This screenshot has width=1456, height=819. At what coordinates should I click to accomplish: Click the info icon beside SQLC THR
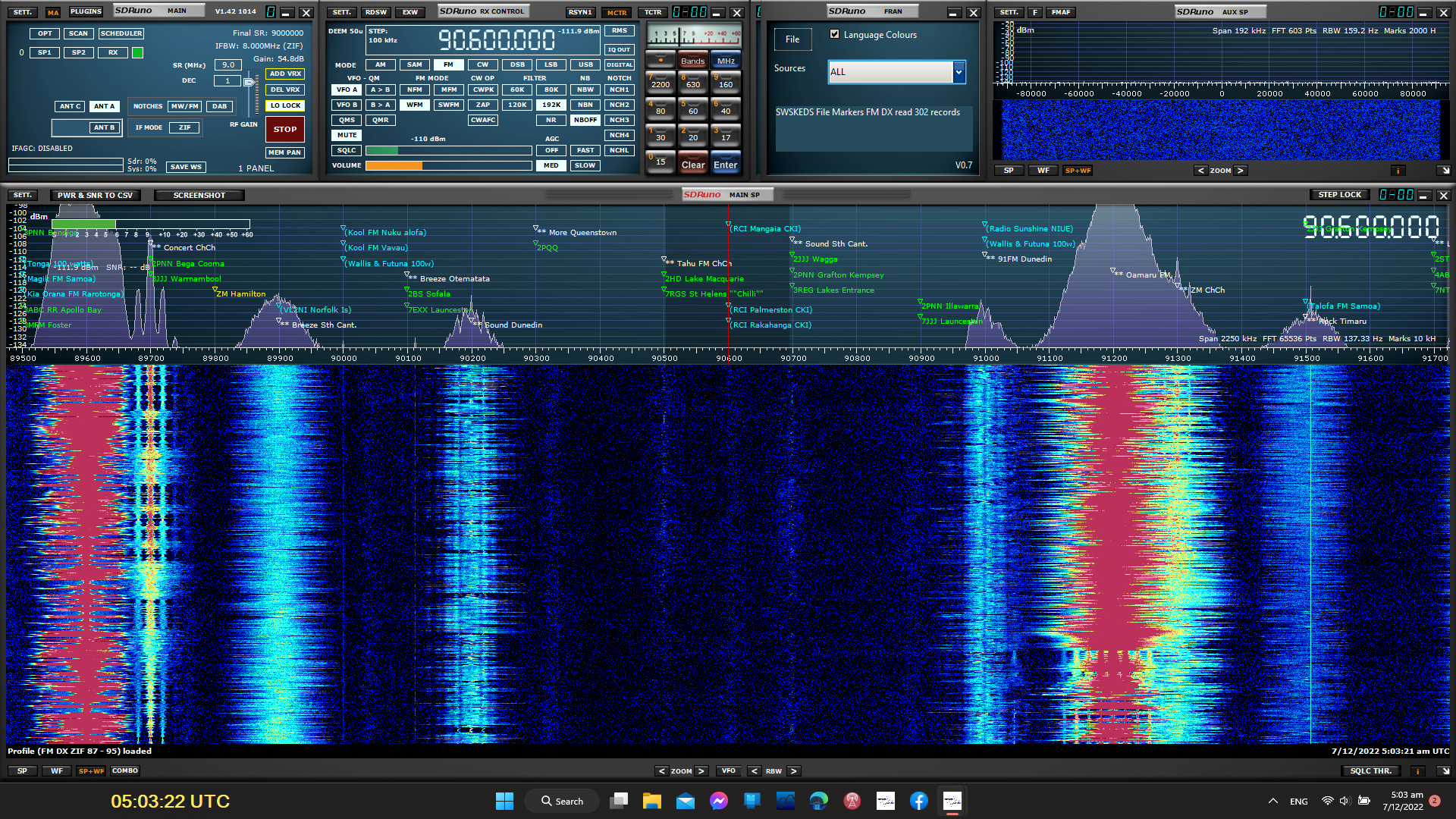tap(1417, 771)
